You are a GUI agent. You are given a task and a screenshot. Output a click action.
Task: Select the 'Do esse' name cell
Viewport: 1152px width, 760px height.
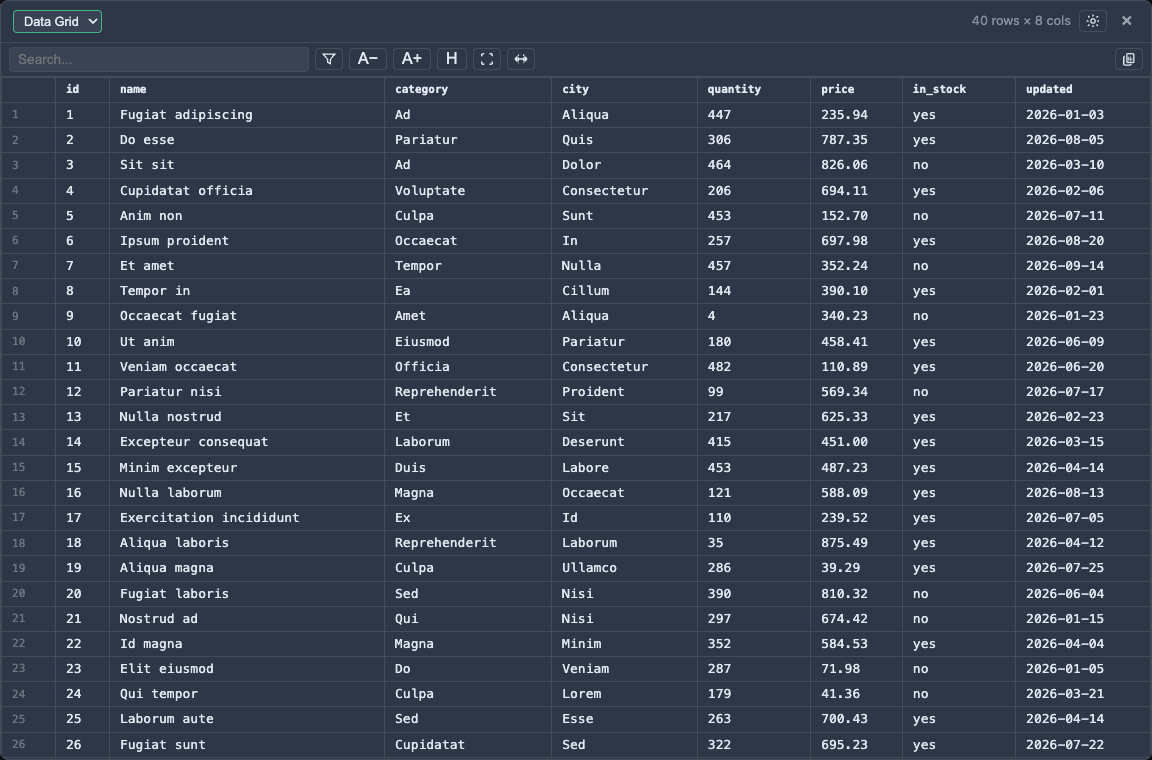click(x=247, y=140)
